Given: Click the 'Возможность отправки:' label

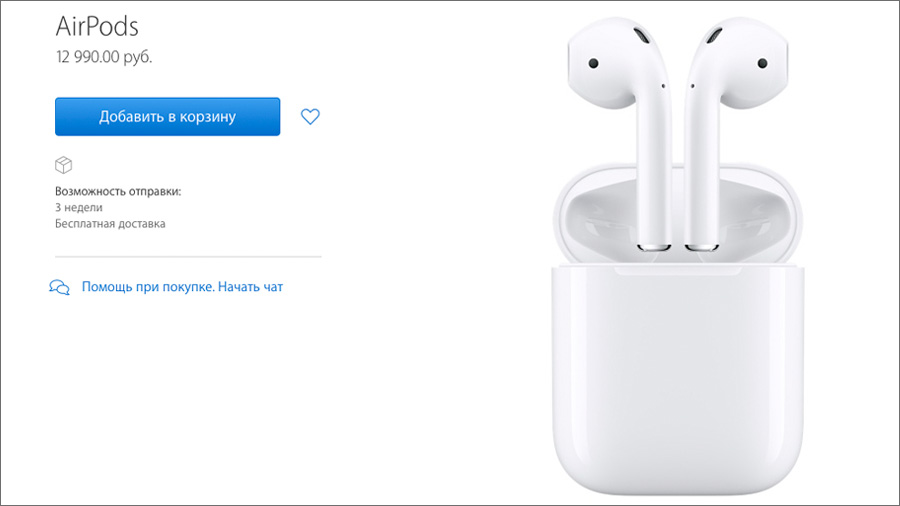Looking at the screenshot, I should coord(118,191).
